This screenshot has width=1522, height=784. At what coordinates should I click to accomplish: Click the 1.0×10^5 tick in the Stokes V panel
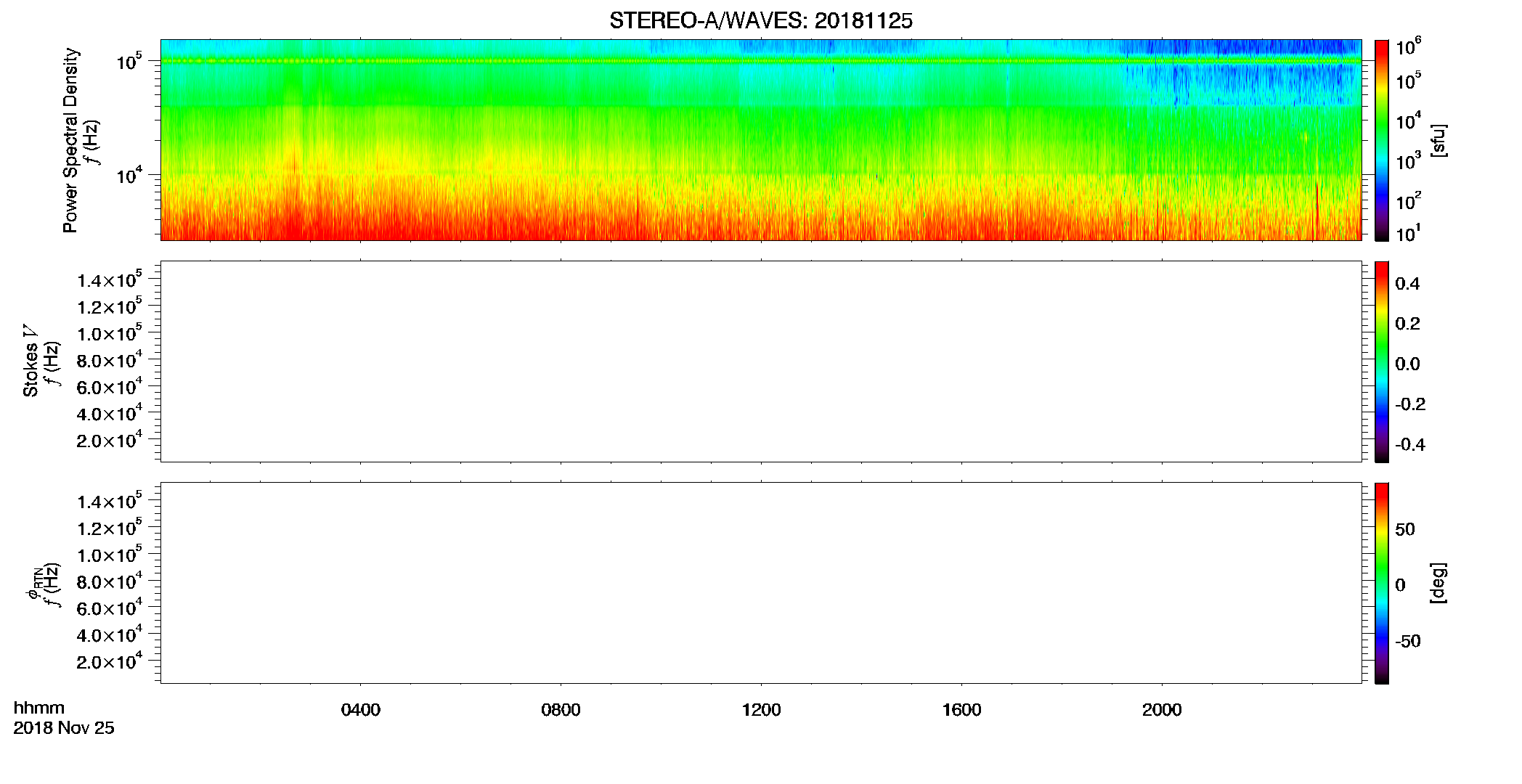pos(110,333)
